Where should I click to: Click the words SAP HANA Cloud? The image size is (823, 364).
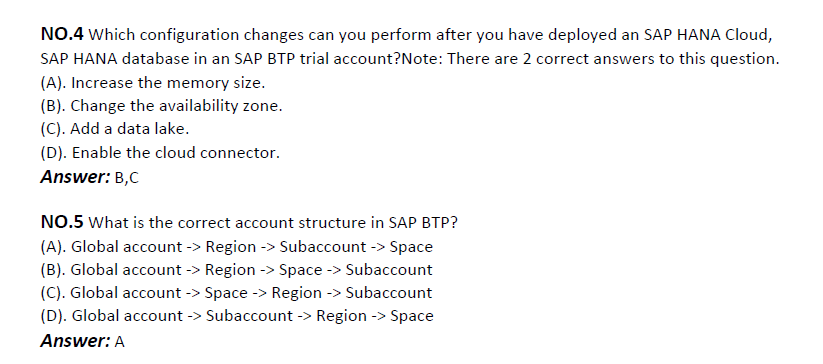708,35
